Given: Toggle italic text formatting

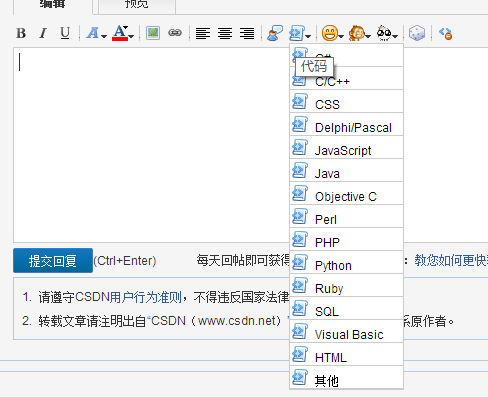Looking at the screenshot, I should click(43, 33).
